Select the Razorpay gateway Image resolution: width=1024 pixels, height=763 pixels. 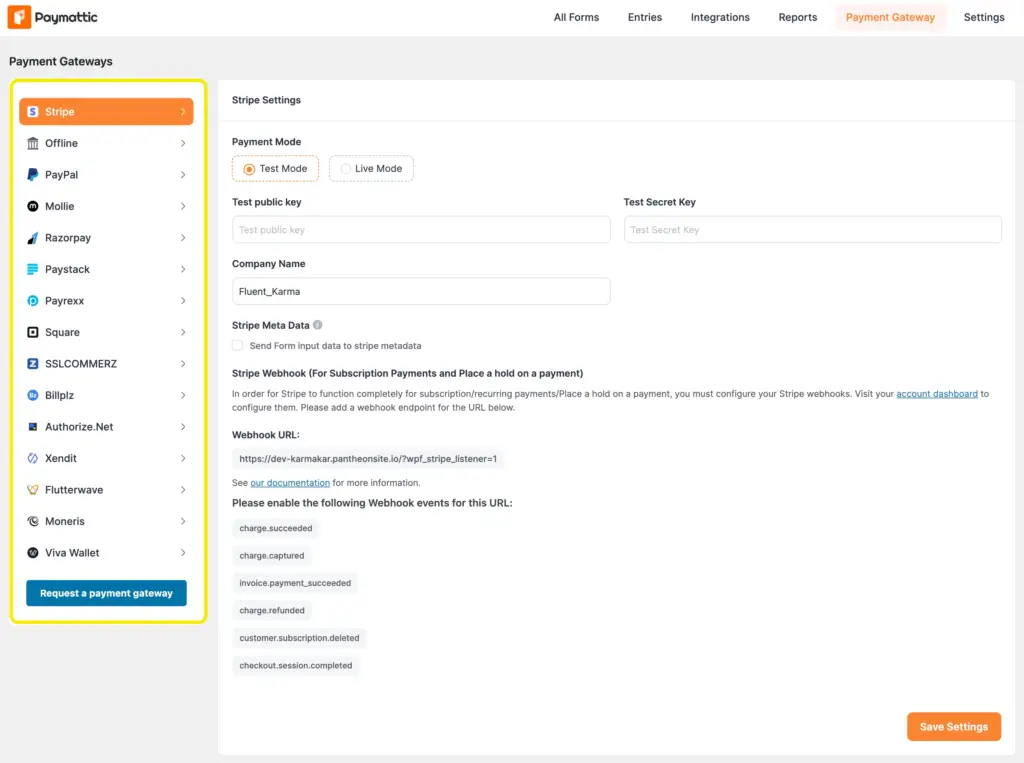click(x=105, y=237)
